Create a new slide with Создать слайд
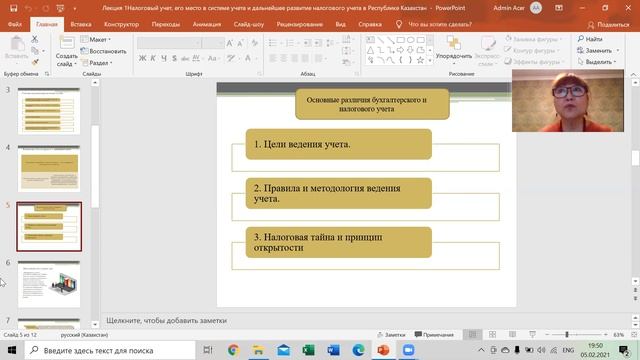 tap(67, 51)
